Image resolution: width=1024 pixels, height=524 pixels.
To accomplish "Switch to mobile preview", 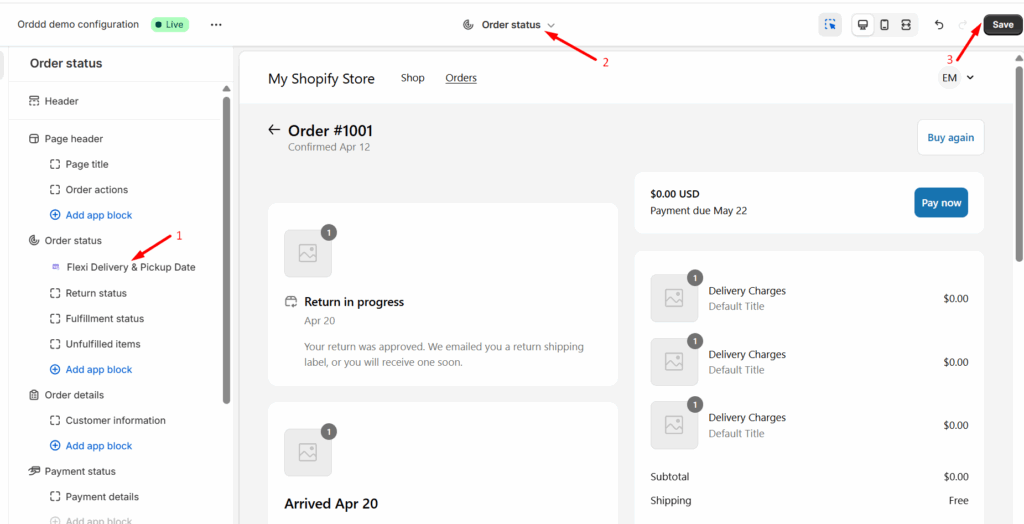I will coord(884,25).
